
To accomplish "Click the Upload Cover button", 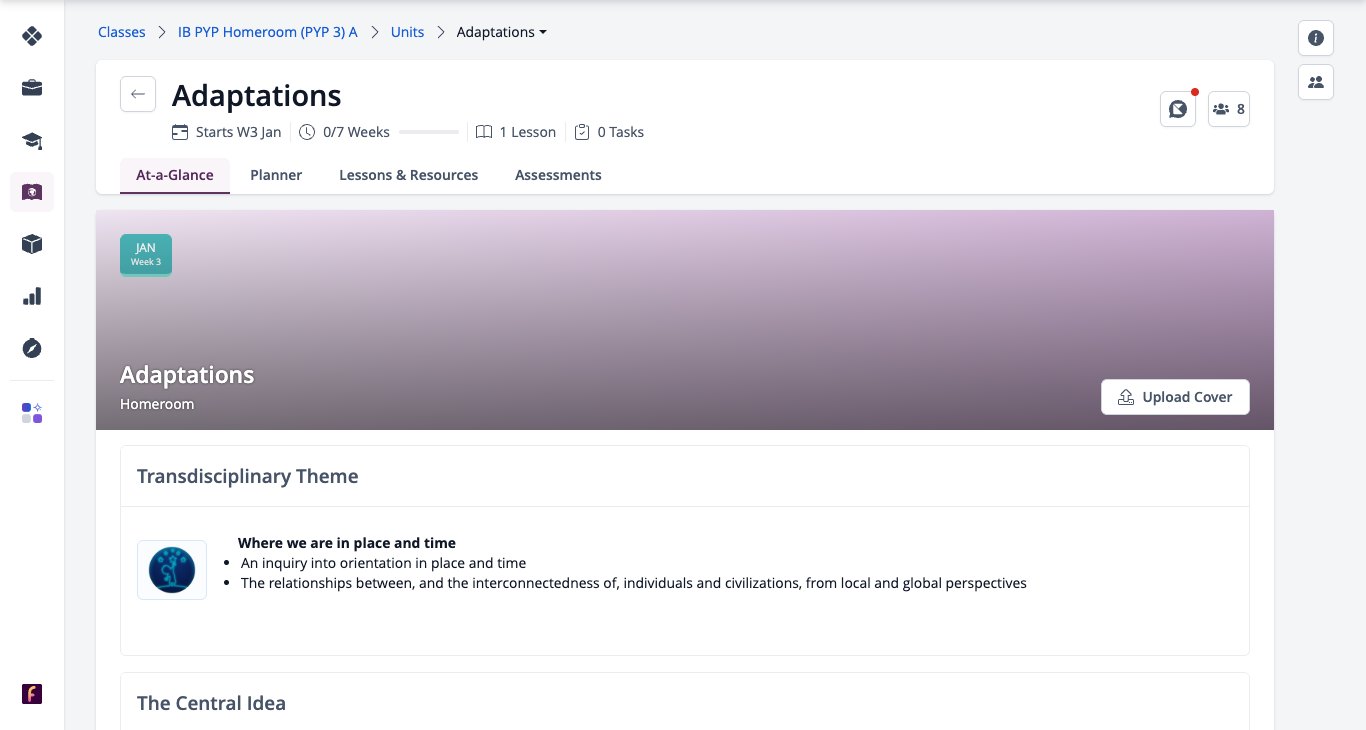I will pos(1175,397).
